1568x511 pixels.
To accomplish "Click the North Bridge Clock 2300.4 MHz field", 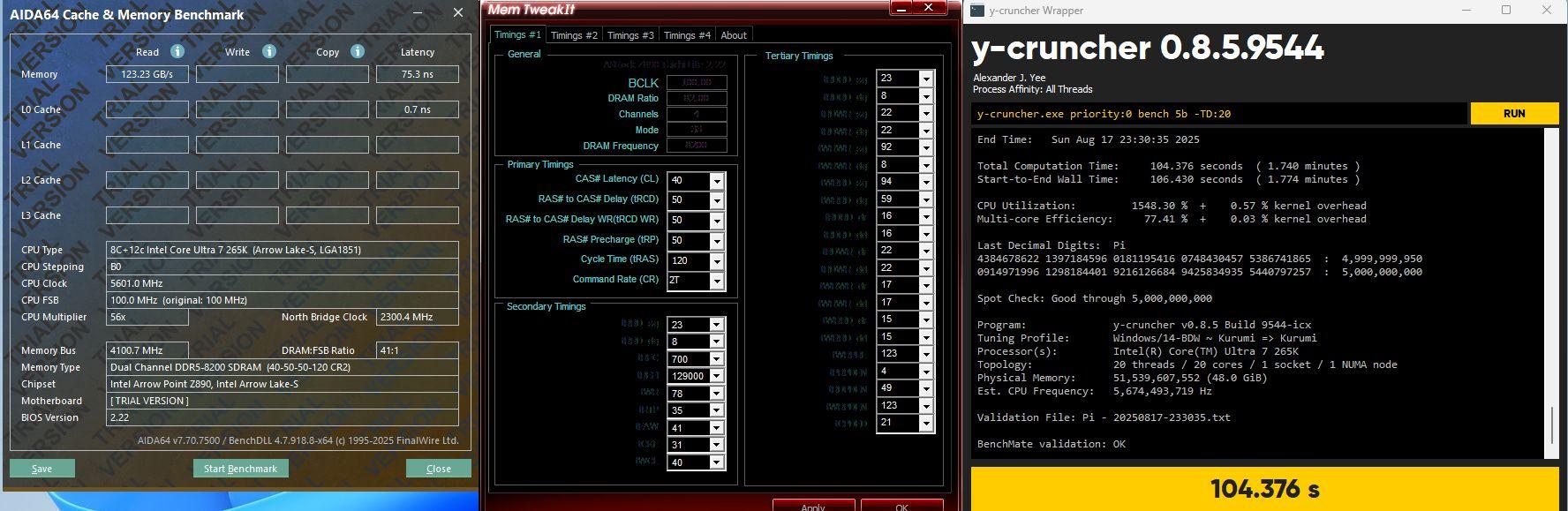I will 418,317.
